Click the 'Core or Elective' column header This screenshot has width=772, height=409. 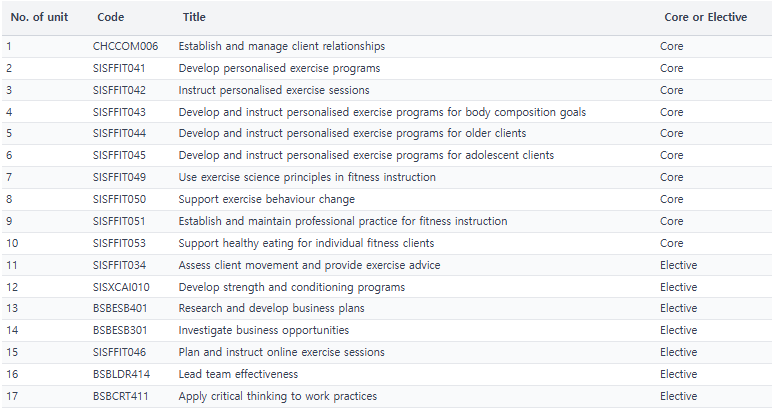[x=706, y=17]
